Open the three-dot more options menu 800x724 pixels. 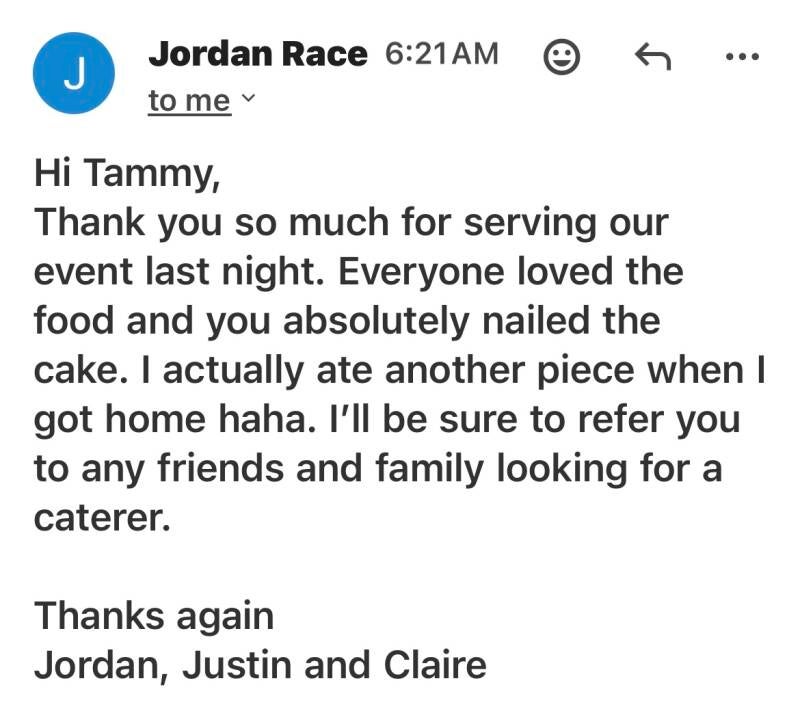tap(742, 57)
